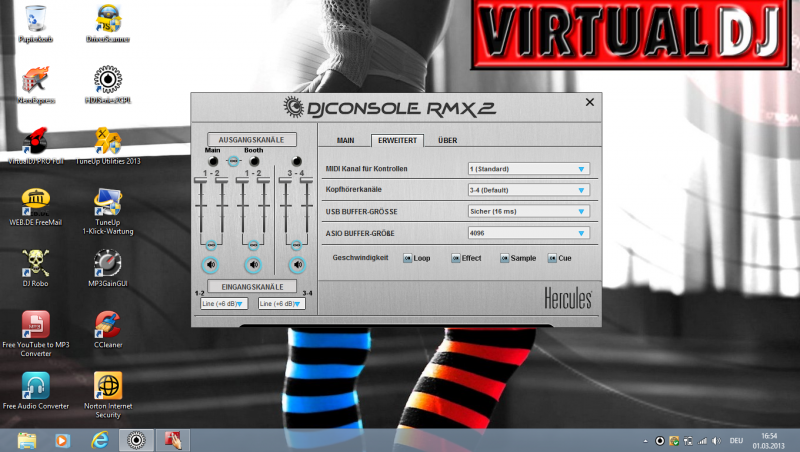
Task: Open WEB.DE FreeMail desktop icon
Action: (35, 207)
